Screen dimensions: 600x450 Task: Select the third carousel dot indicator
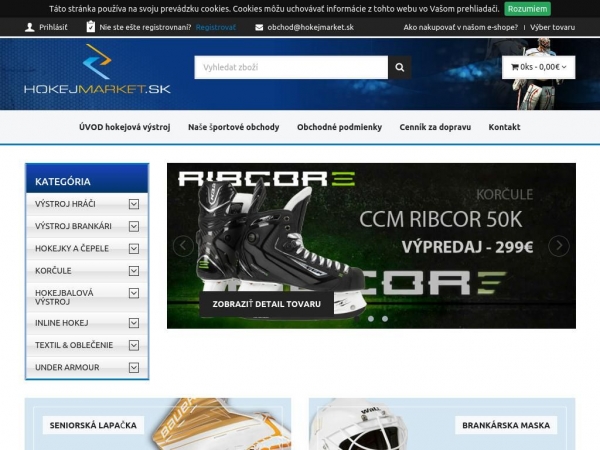pyautogui.click(x=385, y=318)
